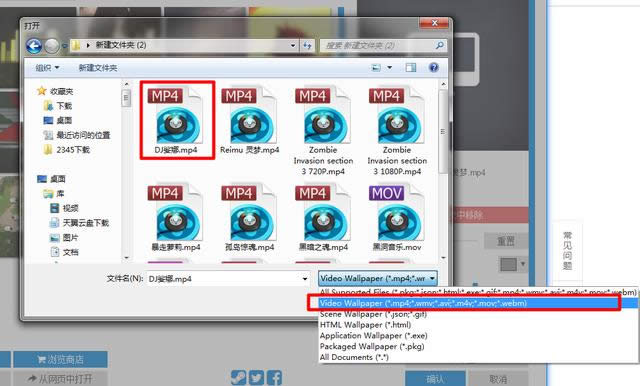Expand the view options dropdown arrow
Screen dimensions: 640x386
pyautogui.click(x=389, y=67)
